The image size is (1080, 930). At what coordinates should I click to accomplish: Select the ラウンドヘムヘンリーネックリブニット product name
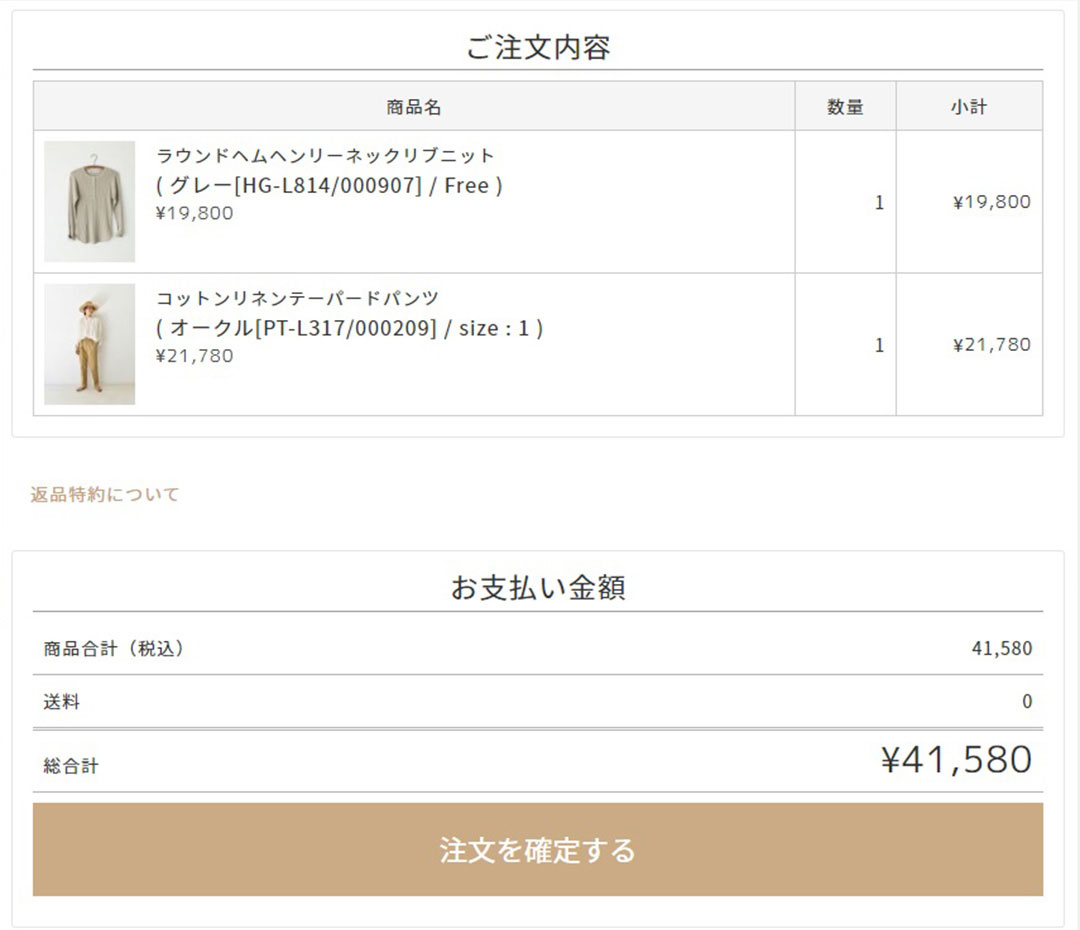[x=325, y=155]
